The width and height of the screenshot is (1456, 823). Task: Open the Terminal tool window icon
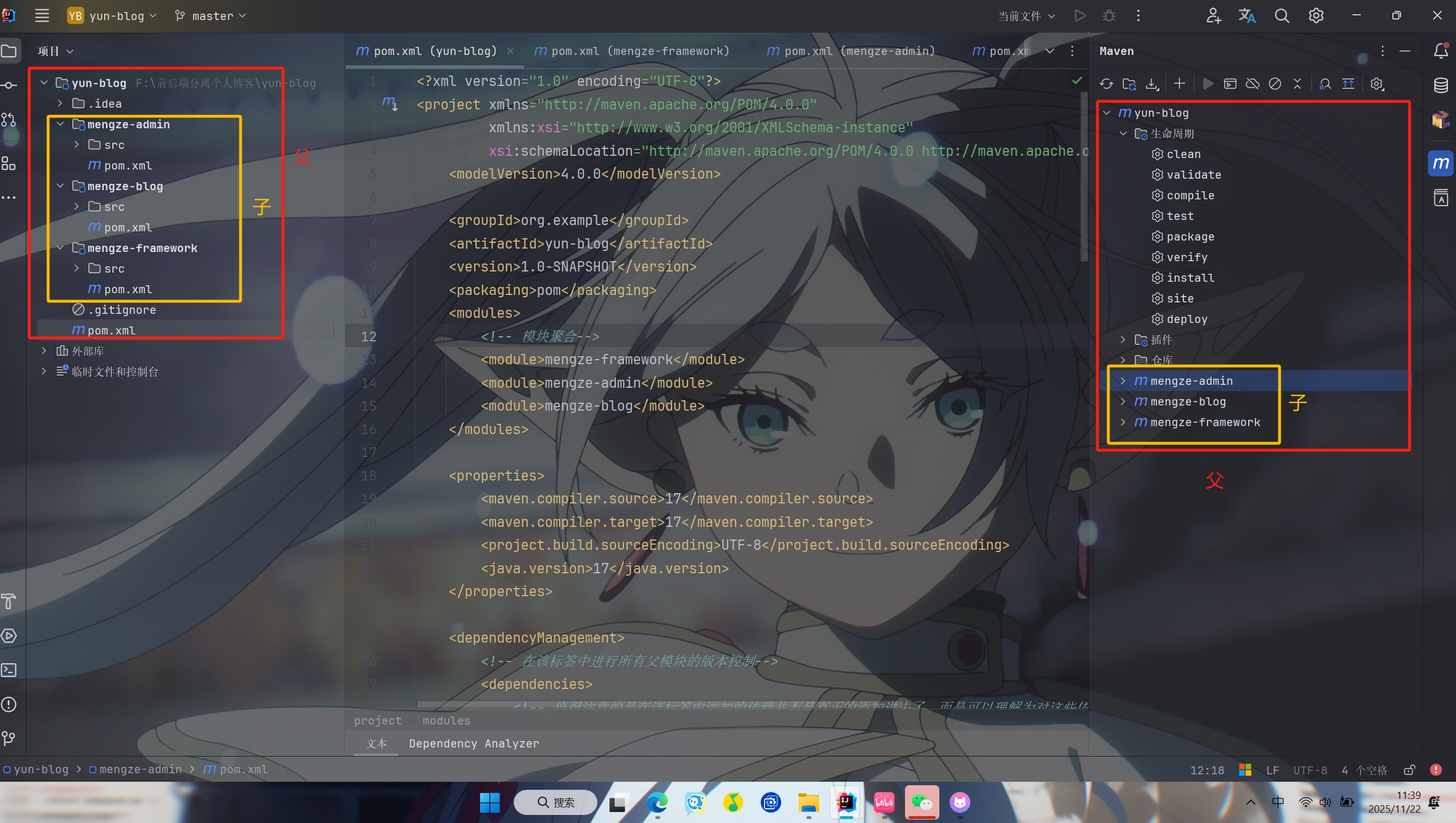click(x=9, y=670)
